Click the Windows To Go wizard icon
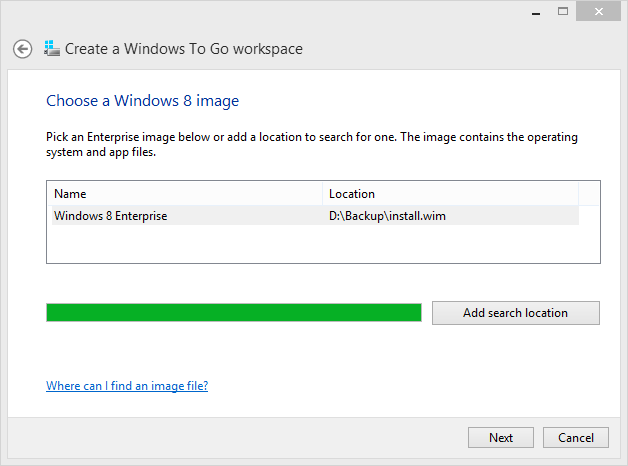This screenshot has width=628, height=466. pyautogui.click(x=52, y=48)
